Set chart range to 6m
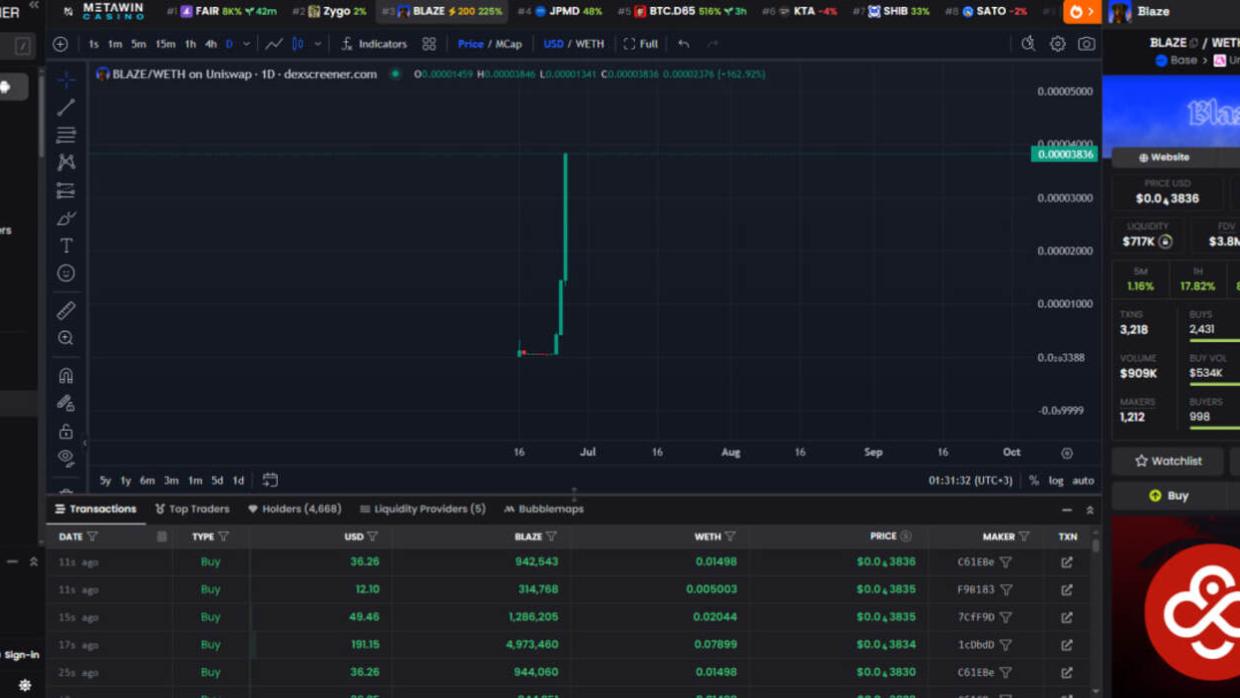 (147, 480)
